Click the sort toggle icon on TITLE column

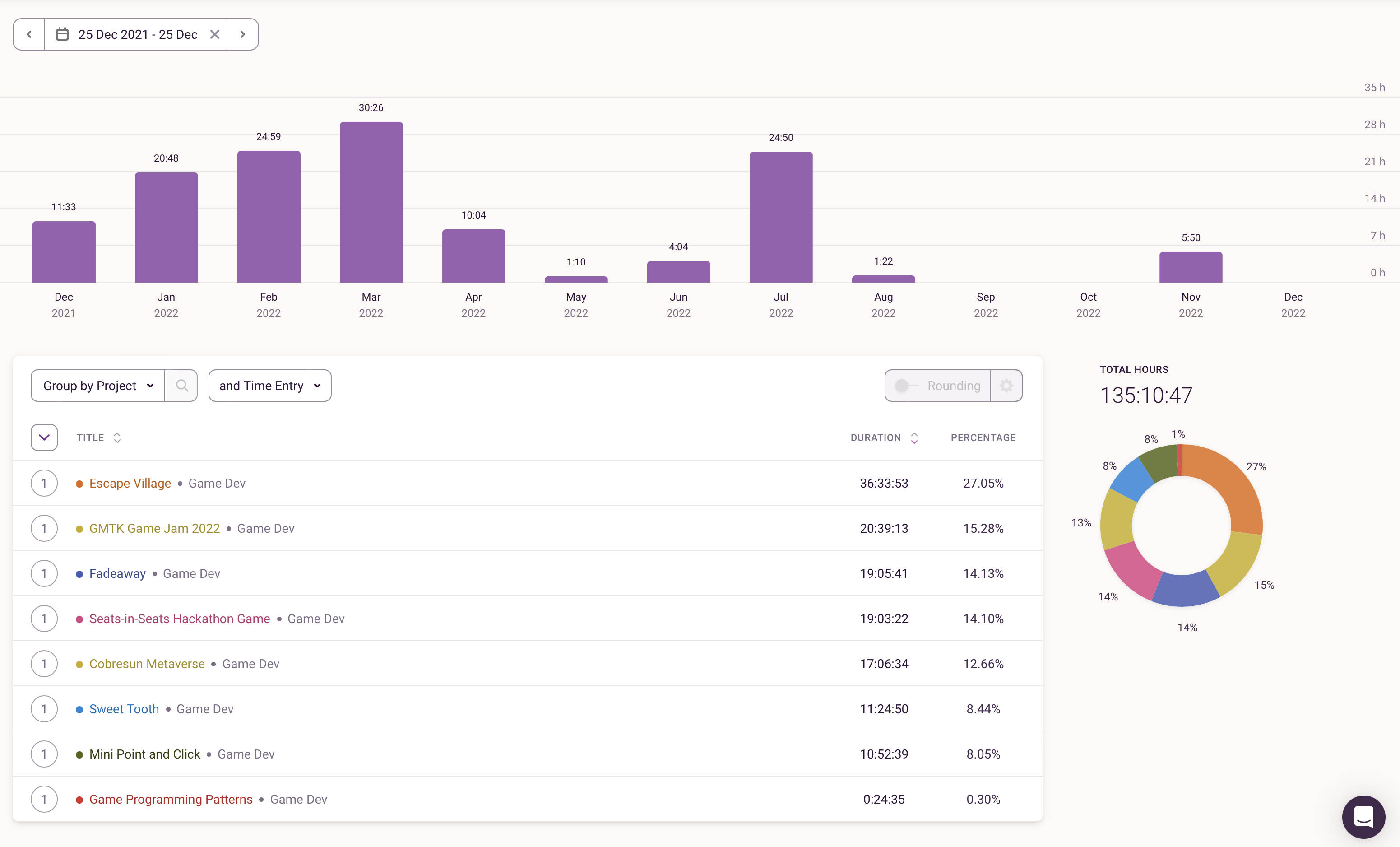pyautogui.click(x=117, y=437)
